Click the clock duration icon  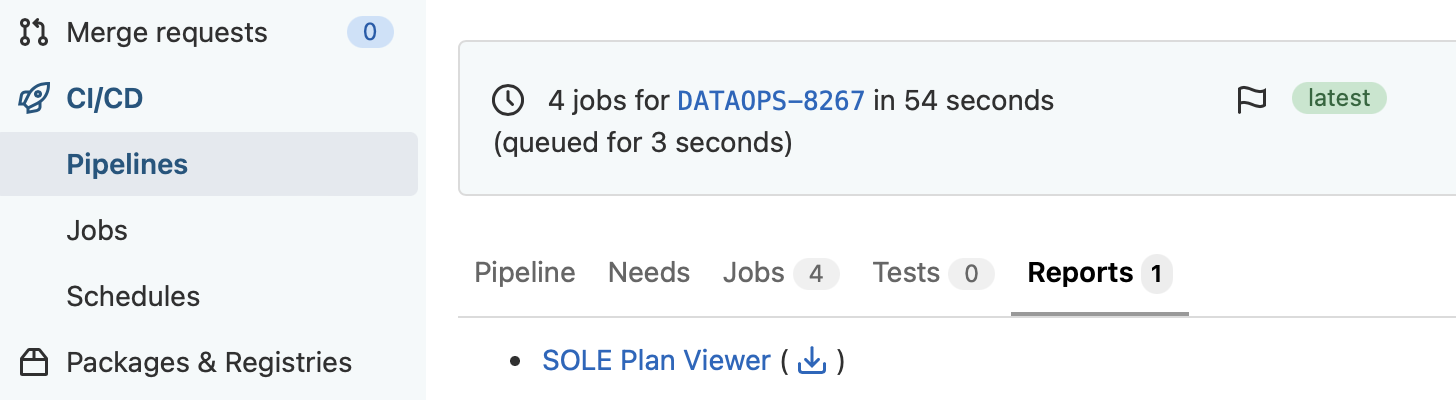[x=508, y=100]
